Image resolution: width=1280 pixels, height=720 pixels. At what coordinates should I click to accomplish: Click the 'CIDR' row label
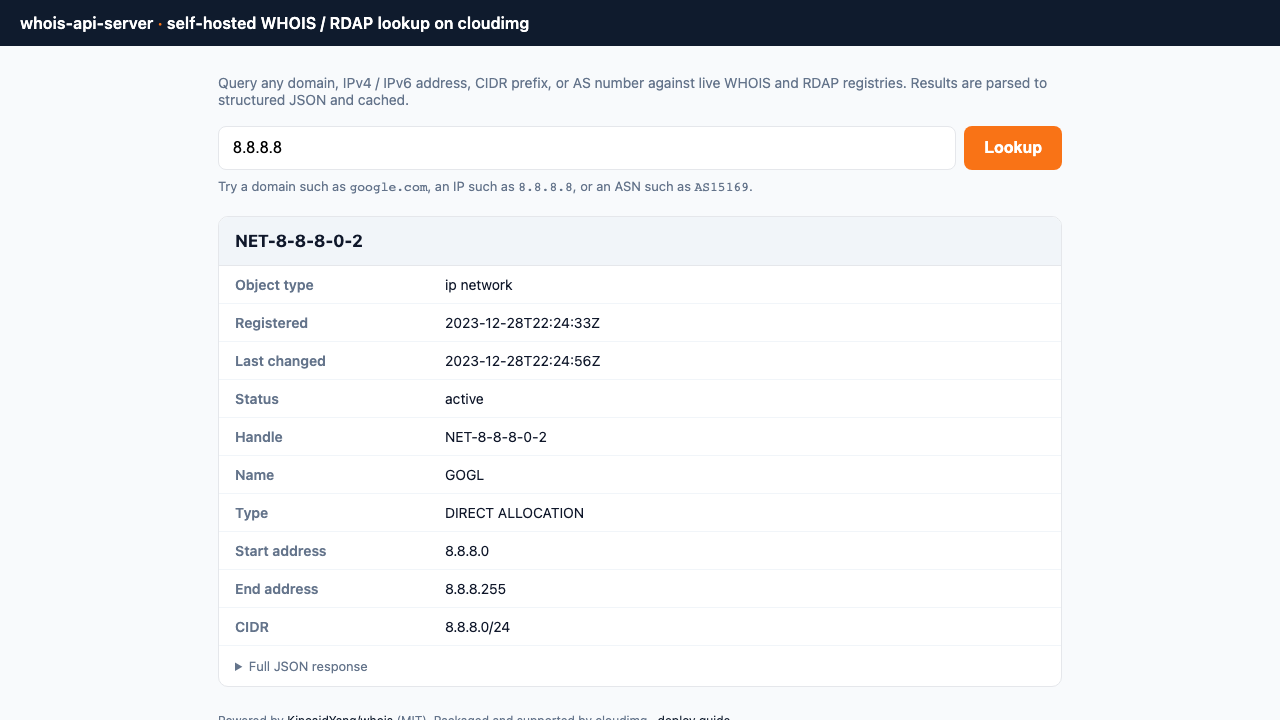point(252,627)
